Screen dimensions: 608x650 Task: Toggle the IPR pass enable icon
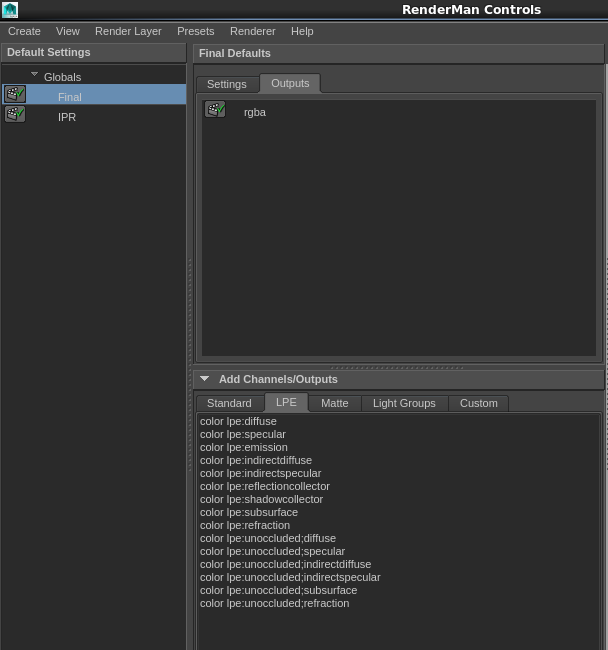(15, 115)
